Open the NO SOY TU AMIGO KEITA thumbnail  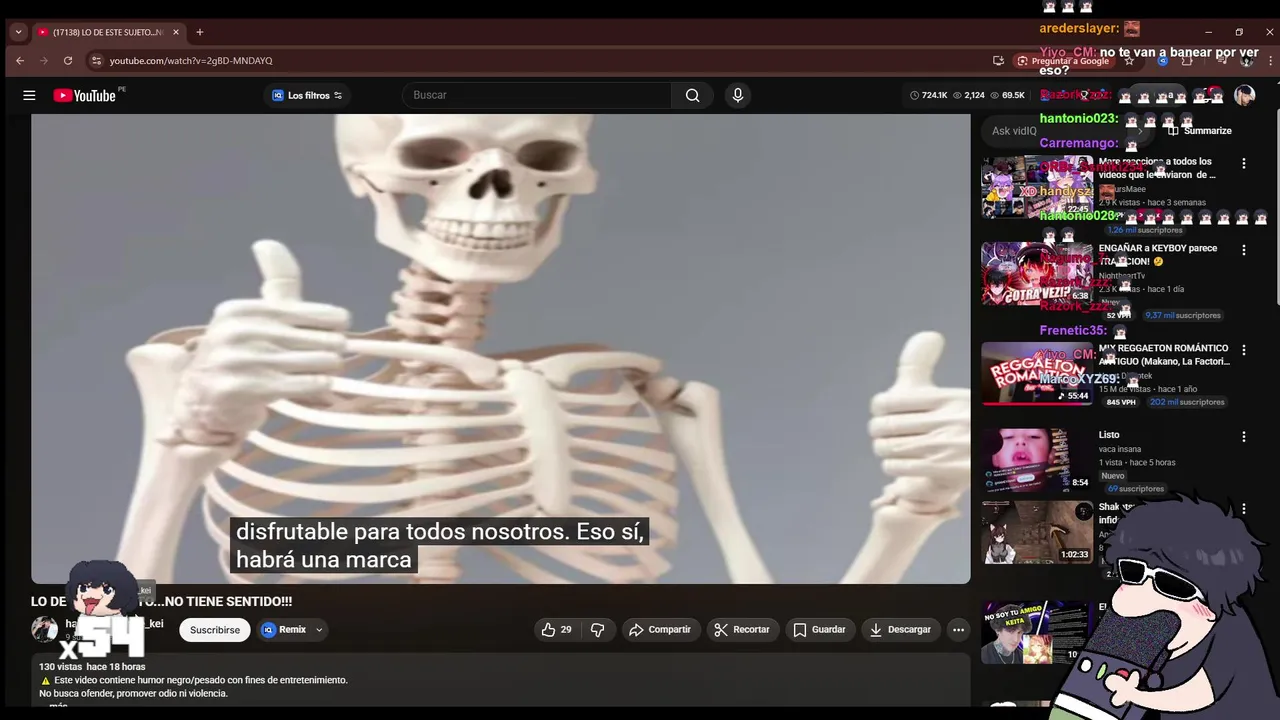(x=1035, y=632)
